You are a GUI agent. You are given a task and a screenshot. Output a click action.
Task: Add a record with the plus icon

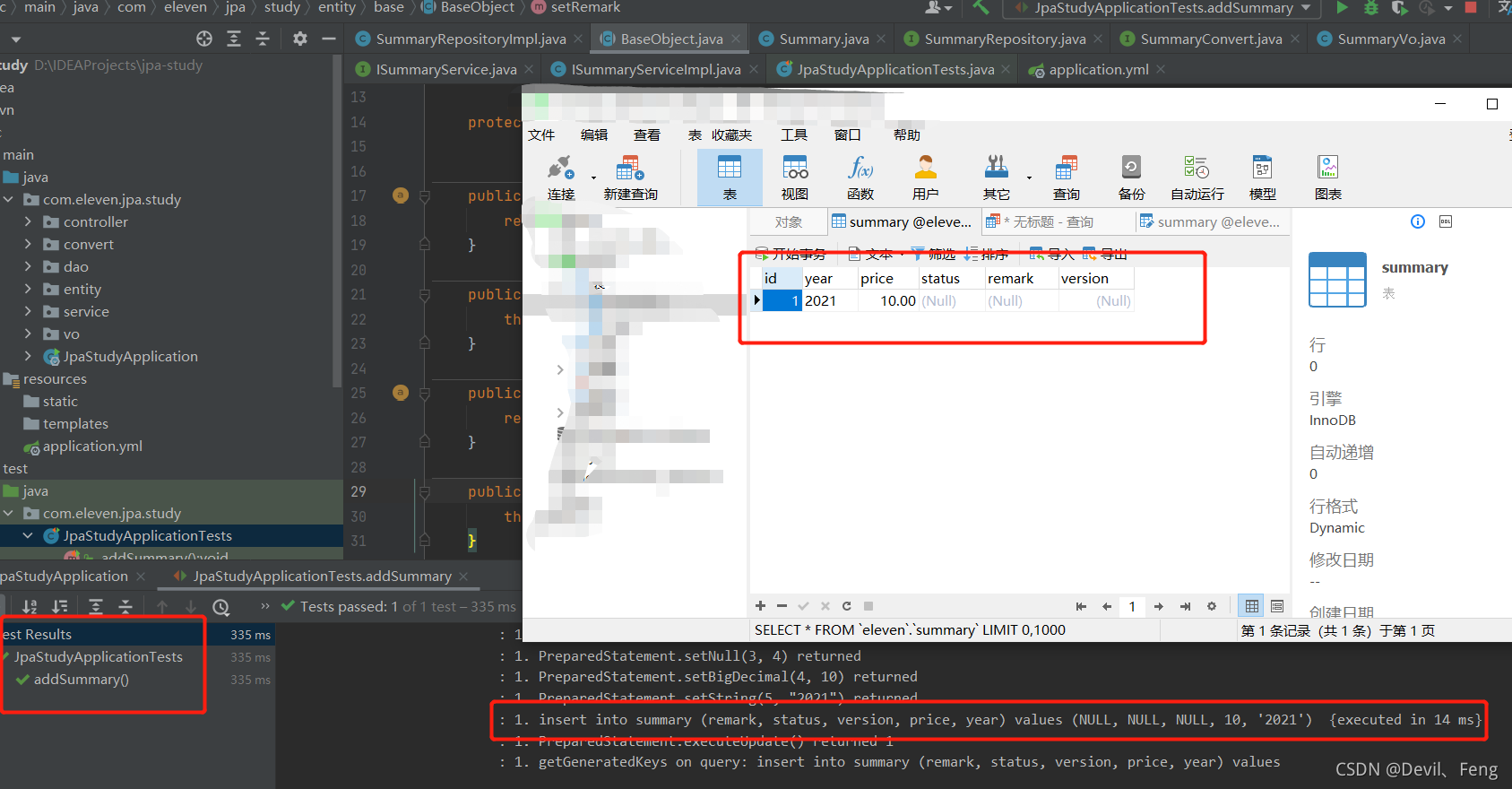click(760, 606)
